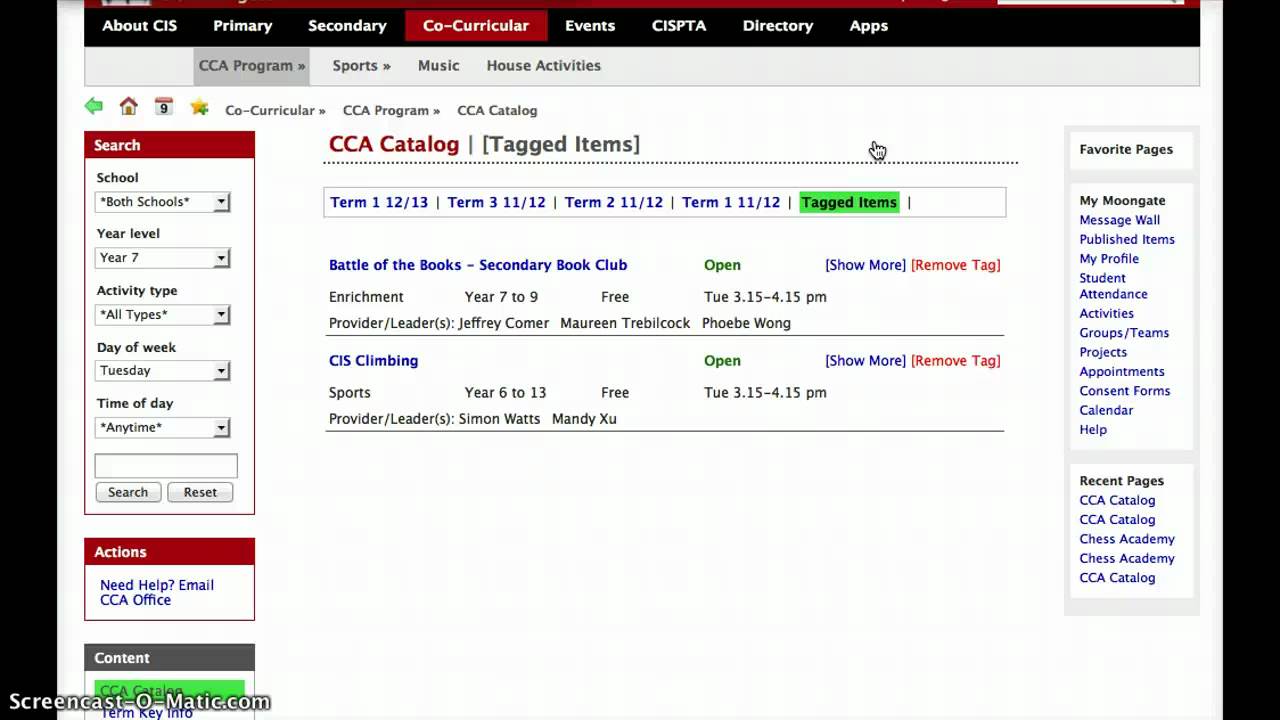Open first Chess Academy recent page
Viewport: 1280px width, 720px height.
point(1127,539)
